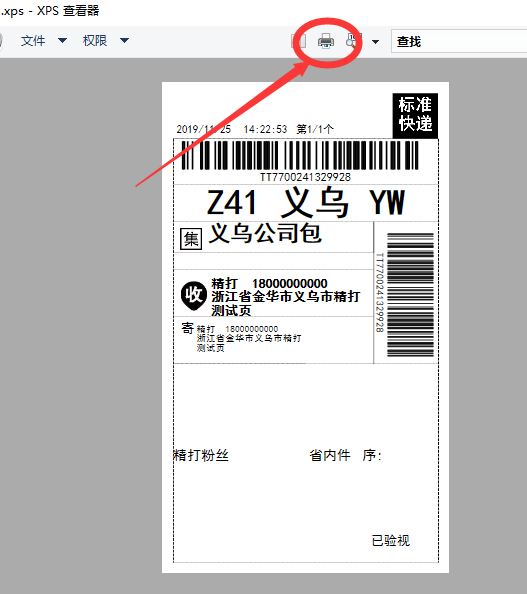Click the zoom magnifier toolbar icon

point(352,41)
